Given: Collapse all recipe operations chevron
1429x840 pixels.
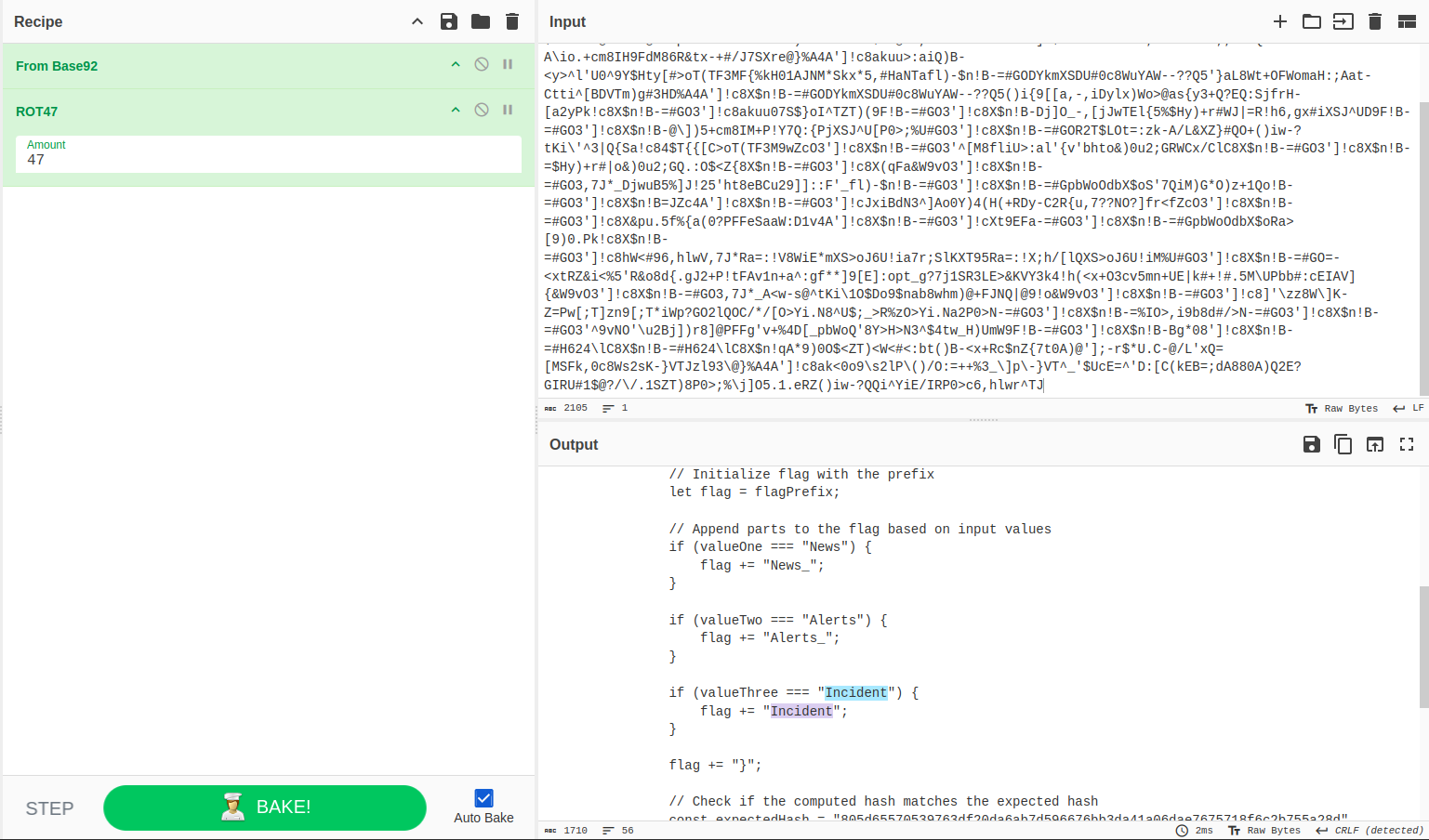Looking at the screenshot, I should [x=417, y=21].
